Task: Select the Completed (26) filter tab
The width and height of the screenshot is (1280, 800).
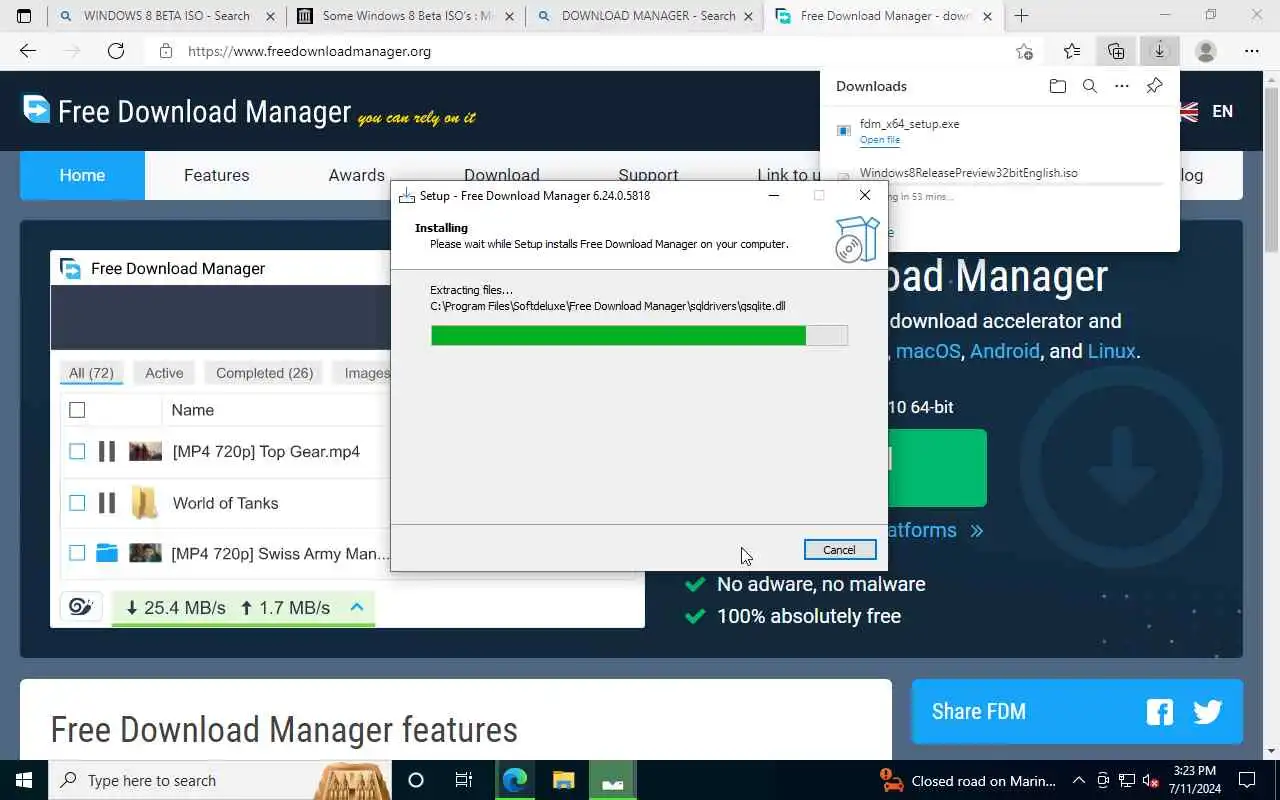Action: [x=265, y=373]
